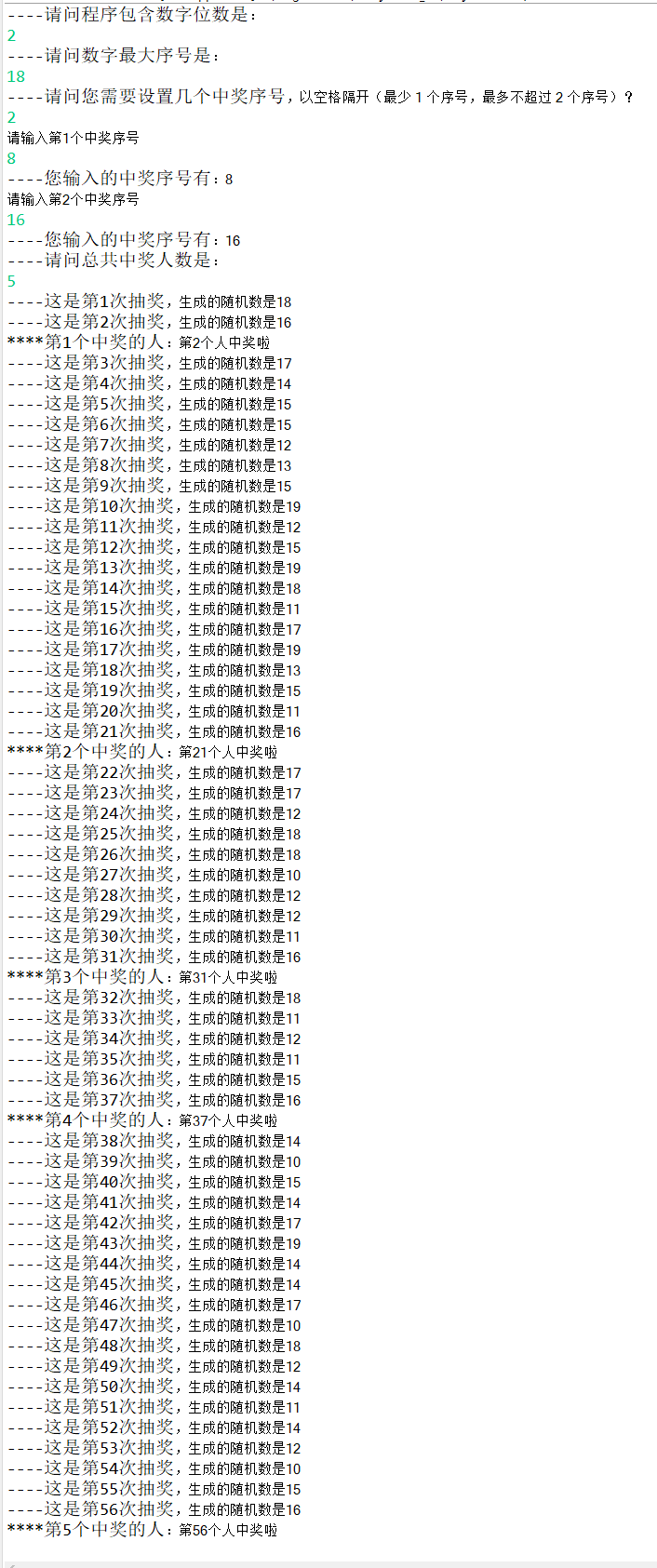The height and width of the screenshot is (1568, 657).
Task: Click the 第56次抽奖 output line
Action: [154, 1509]
